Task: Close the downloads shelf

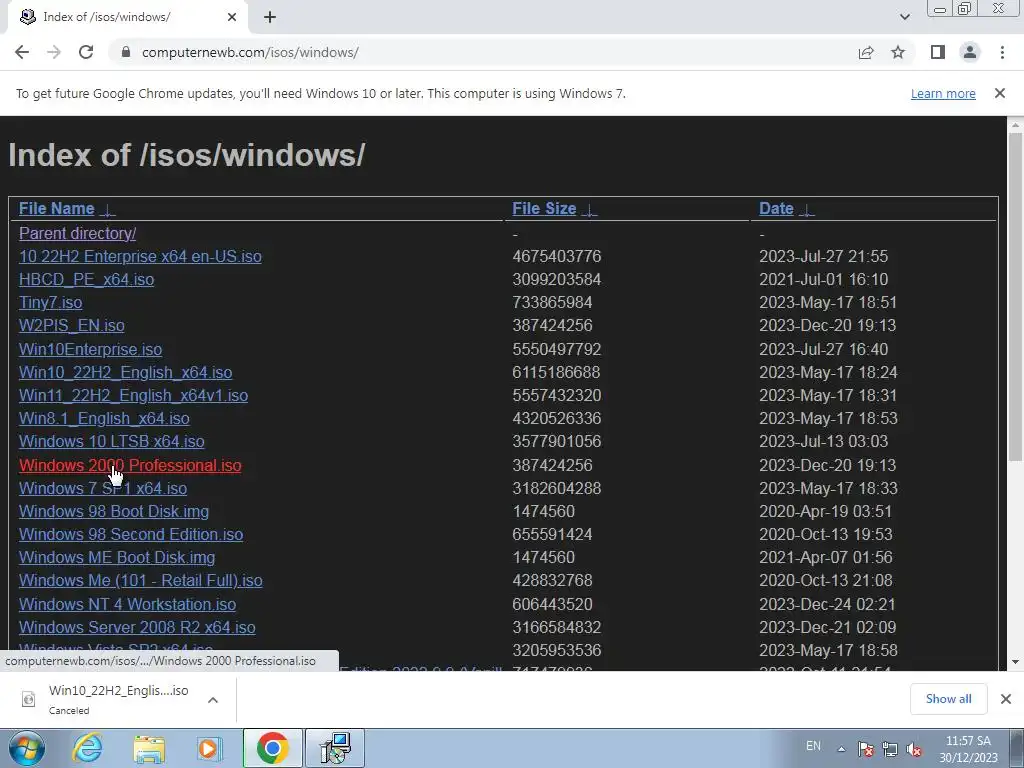Action: point(1006,699)
